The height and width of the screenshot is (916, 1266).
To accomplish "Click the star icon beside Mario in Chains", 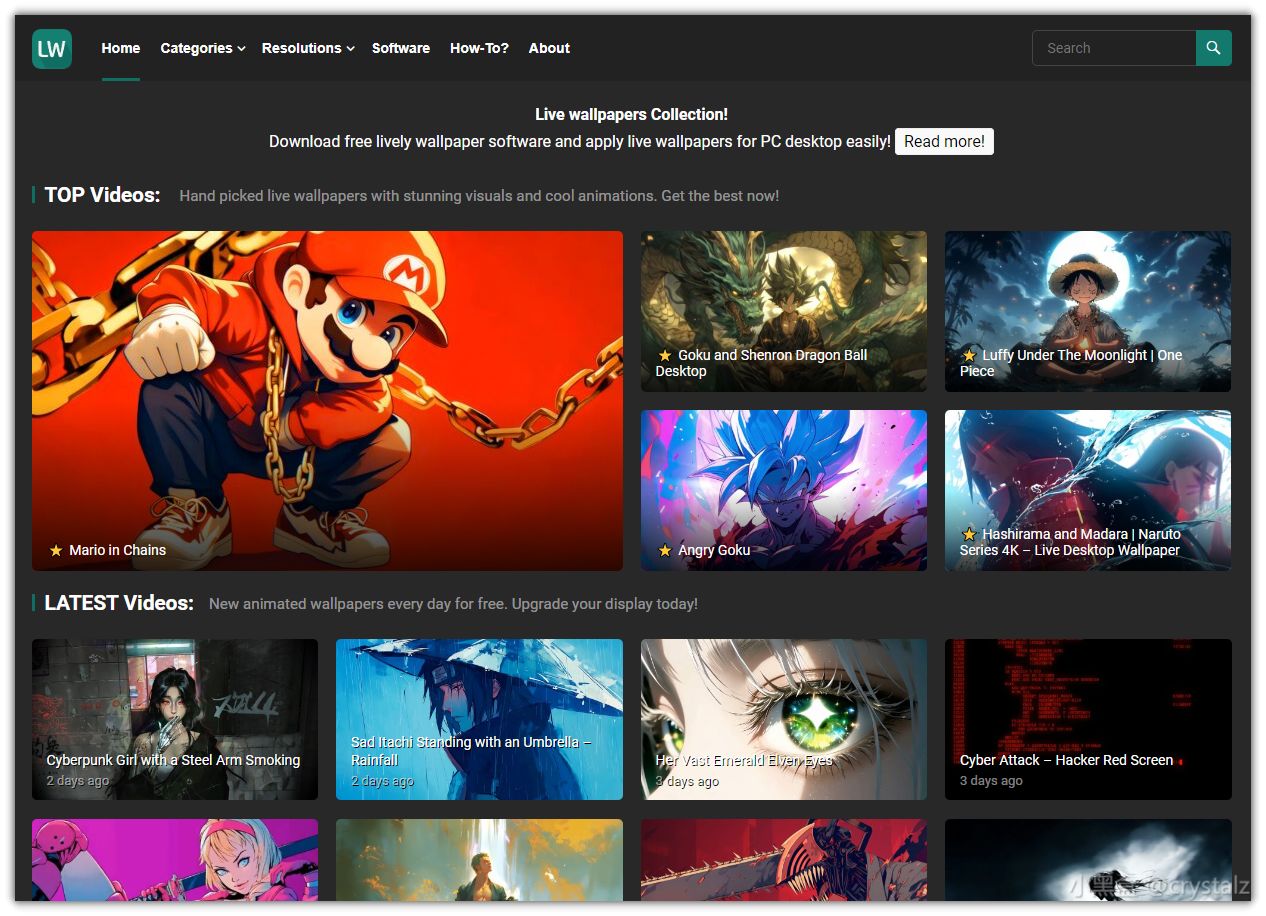I will point(56,550).
